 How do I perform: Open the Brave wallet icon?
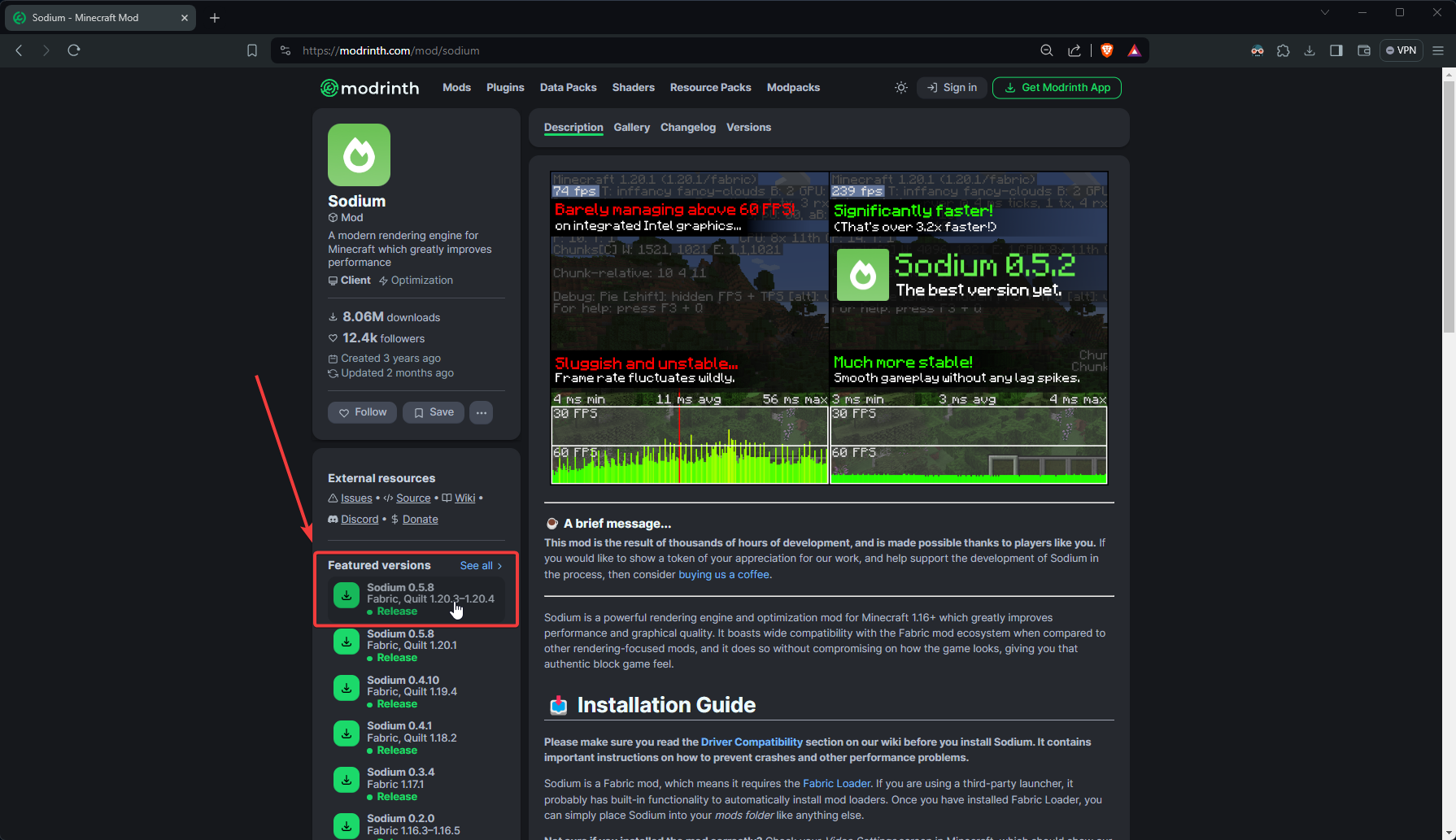pyautogui.click(x=1364, y=50)
